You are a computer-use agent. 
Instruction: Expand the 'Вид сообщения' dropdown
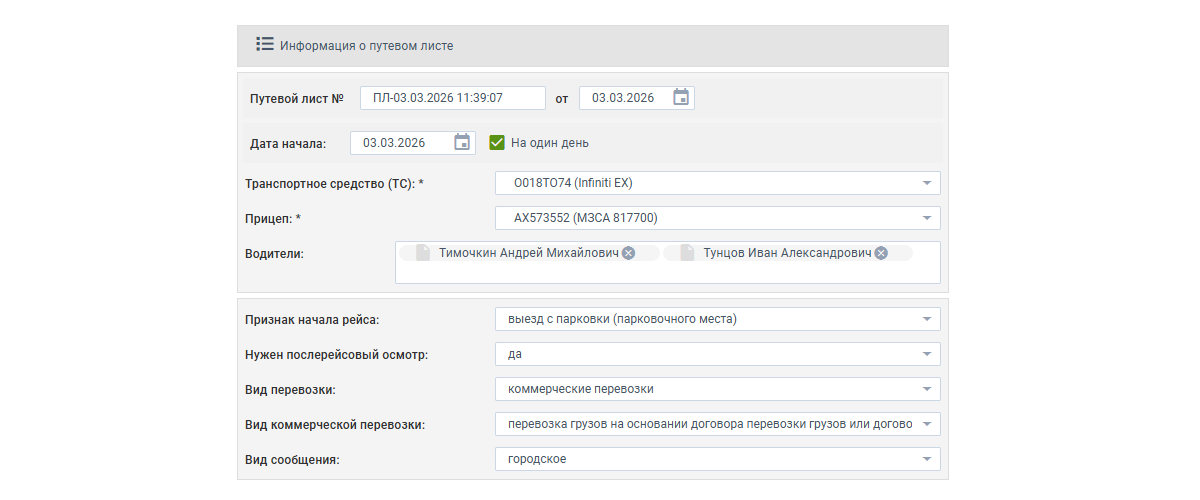pyautogui.click(x=926, y=459)
